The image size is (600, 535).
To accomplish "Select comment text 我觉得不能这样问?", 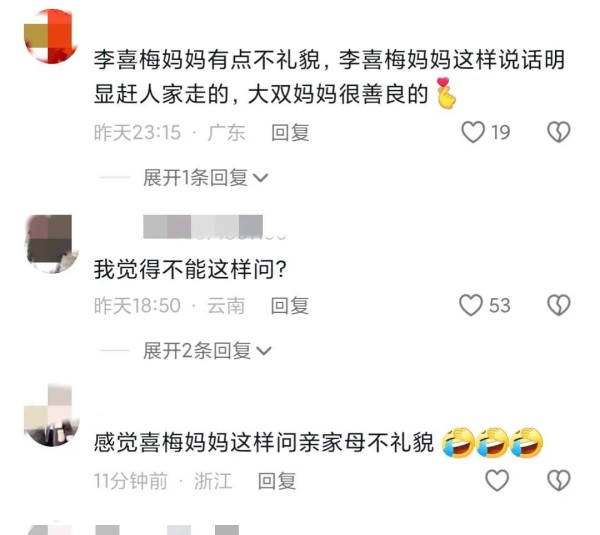I will (x=190, y=269).
